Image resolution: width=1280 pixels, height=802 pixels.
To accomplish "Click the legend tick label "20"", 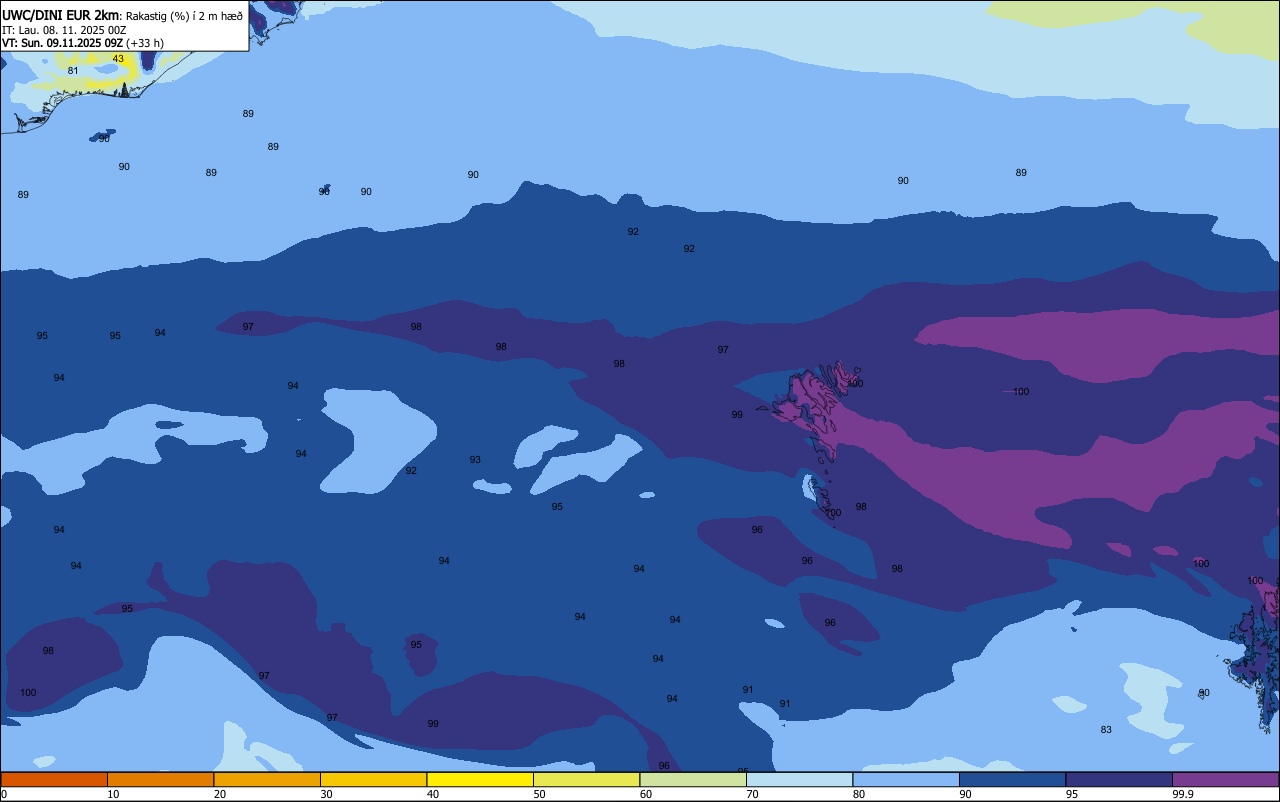I will coord(220,794).
